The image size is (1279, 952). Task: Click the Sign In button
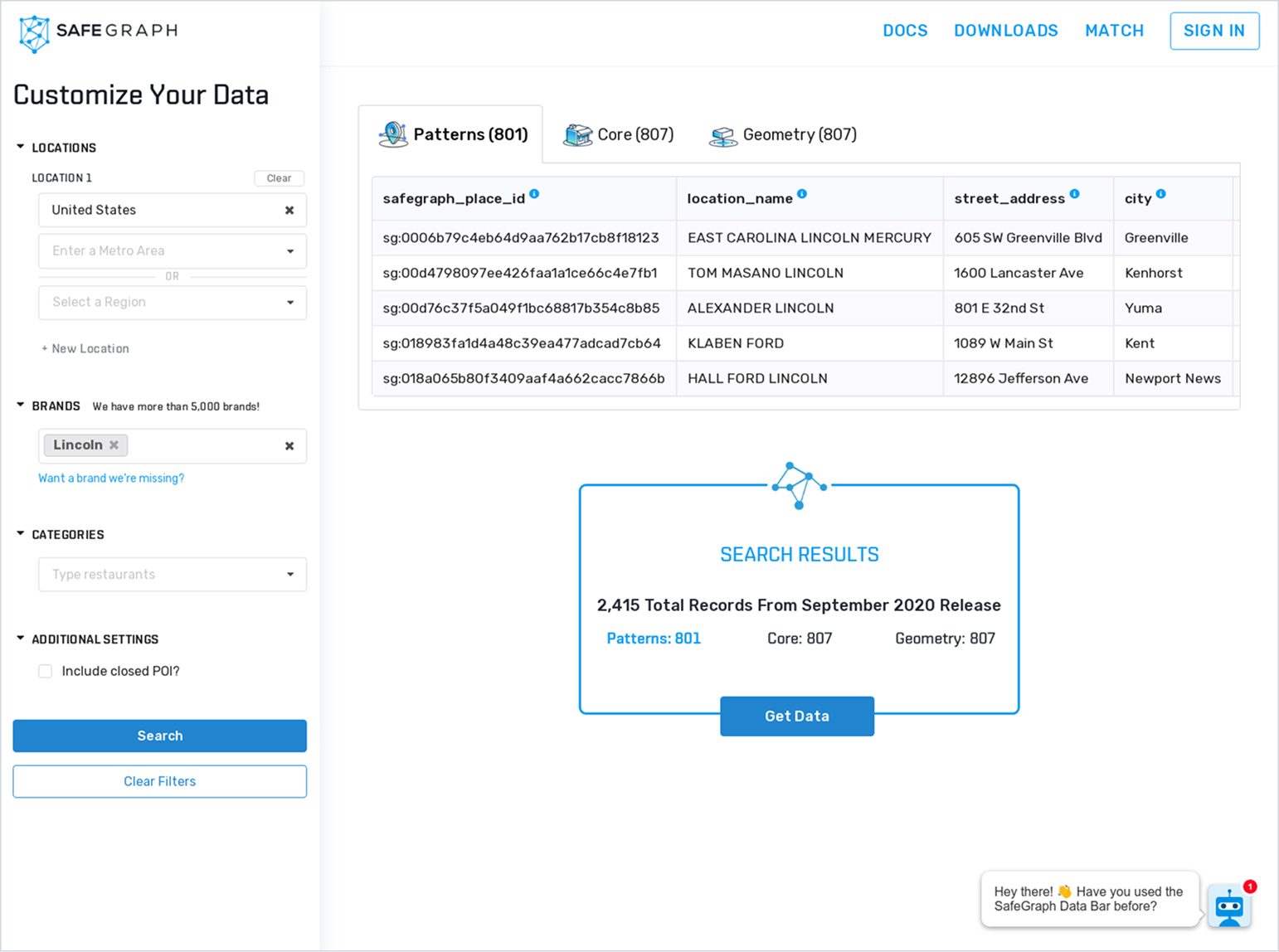(x=1213, y=31)
